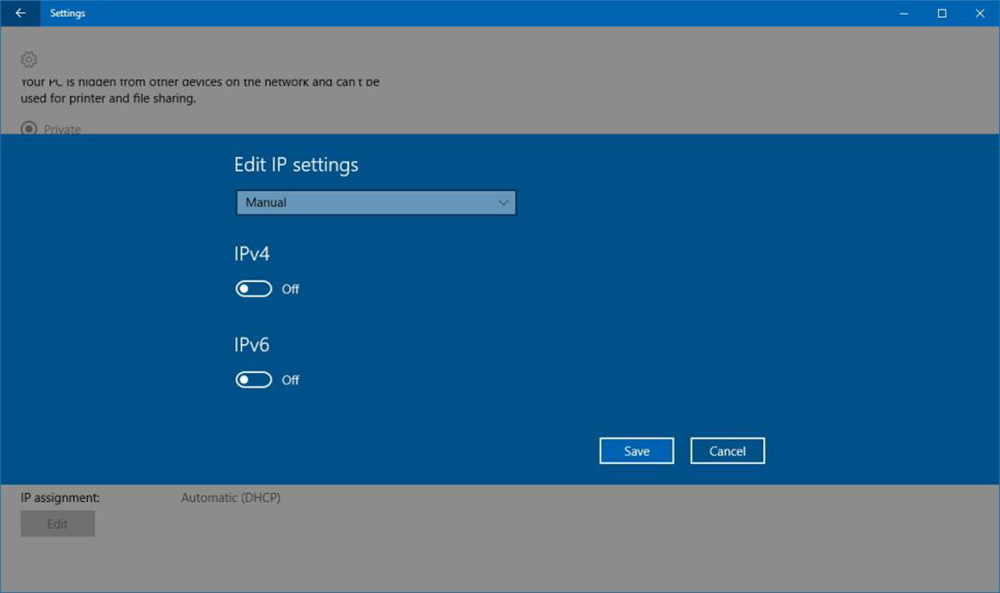Click the Edit button under IP assignment
Viewport: 1000px width, 593px height.
pyautogui.click(x=57, y=523)
